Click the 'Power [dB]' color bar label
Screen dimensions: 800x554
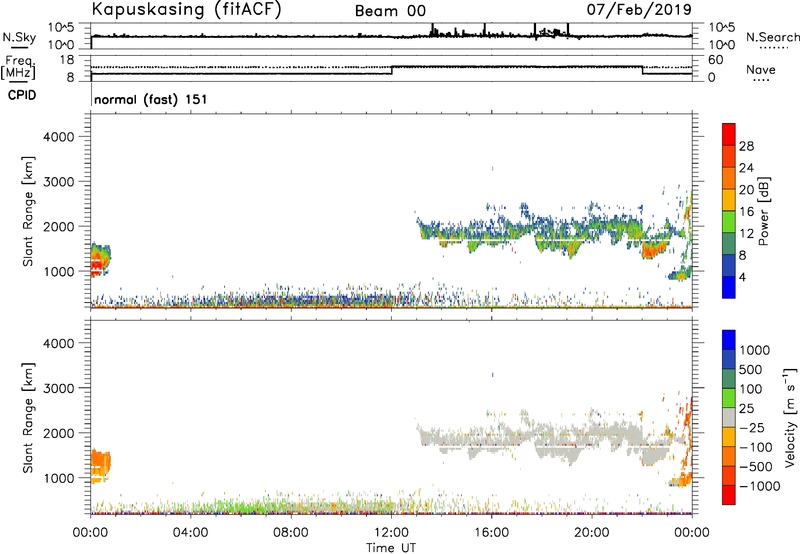(764, 211)
